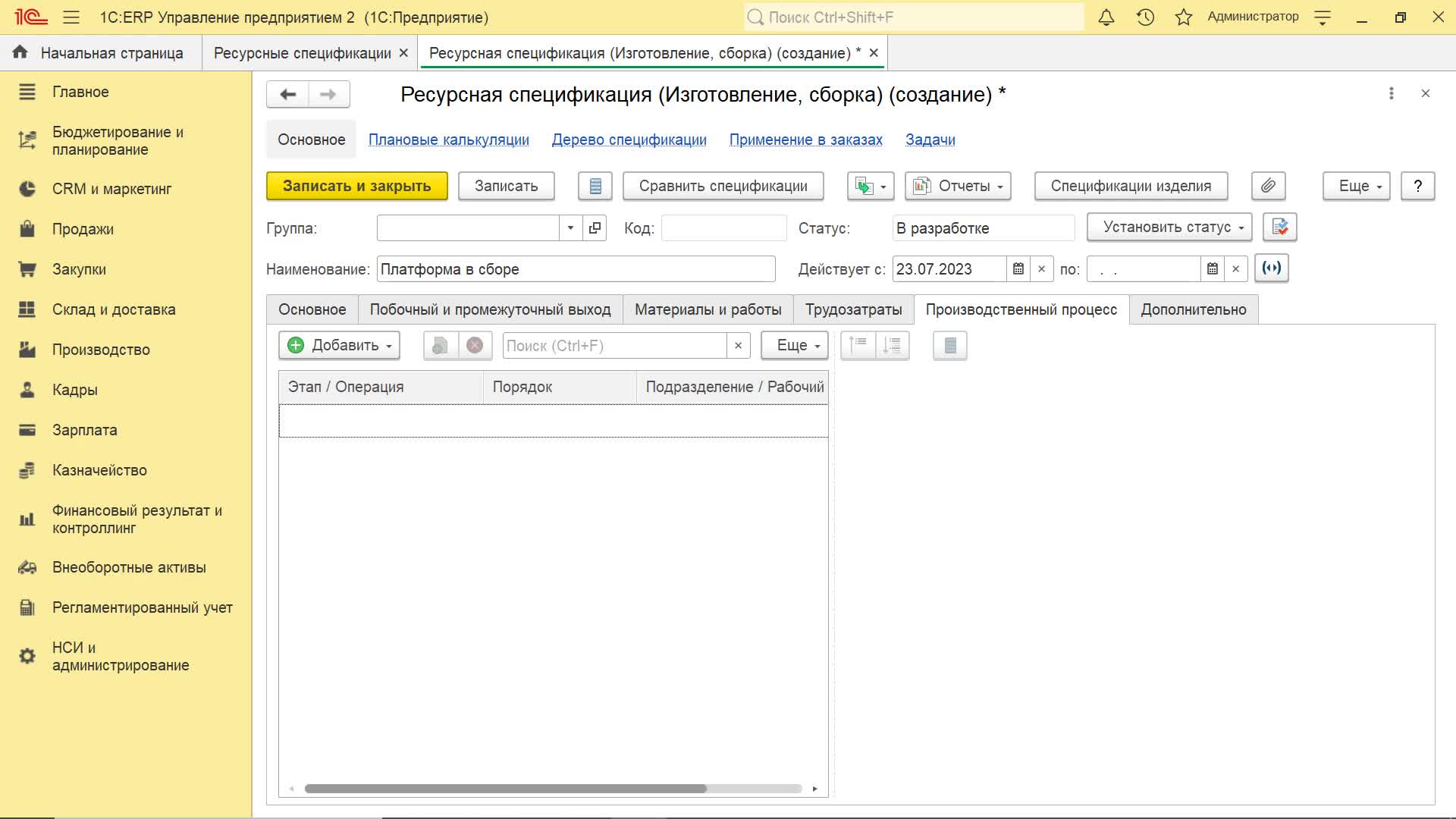Open the CRM и маркетинг section
Image resolution: width=1456 pixels, height=819 pixels.
(x=111, y=189)
